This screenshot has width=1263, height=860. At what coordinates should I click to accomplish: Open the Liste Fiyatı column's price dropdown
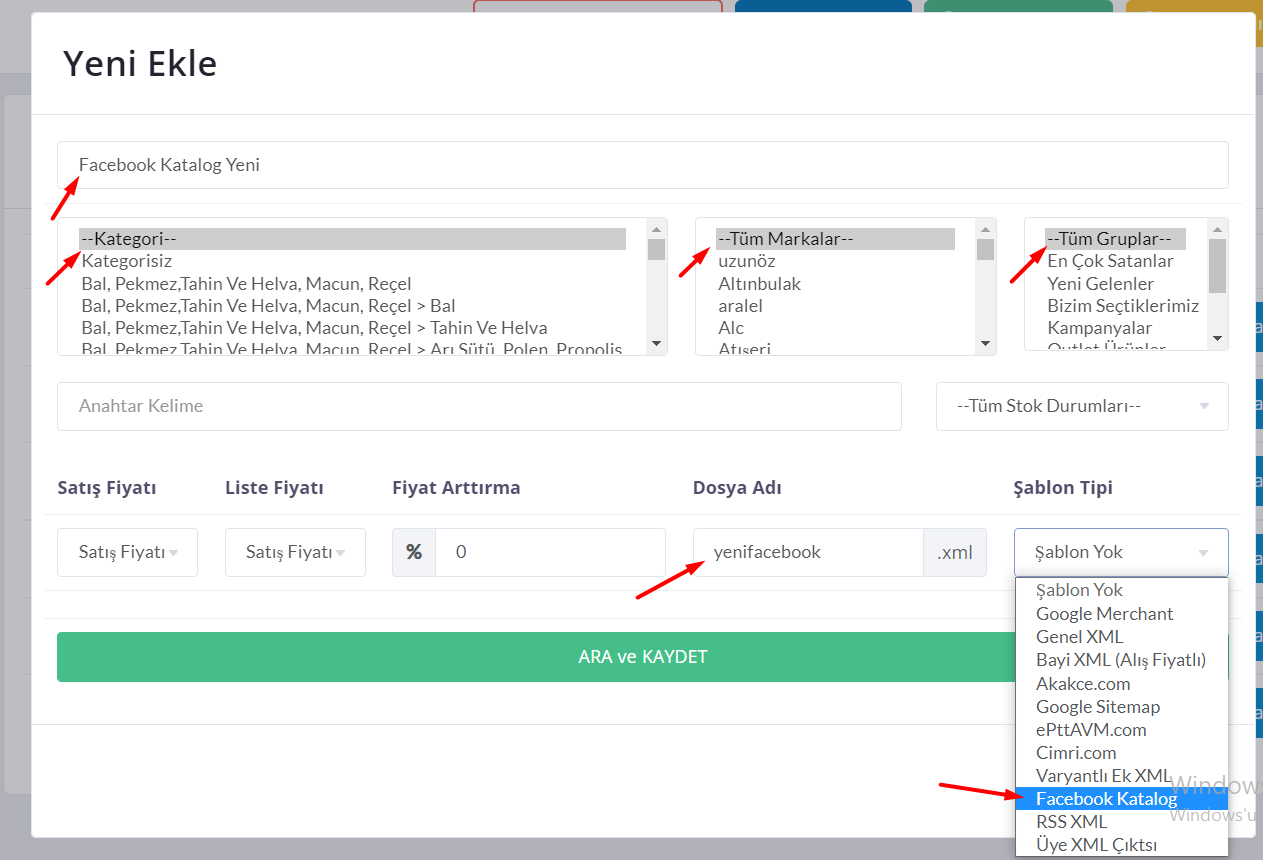point(295,552)
